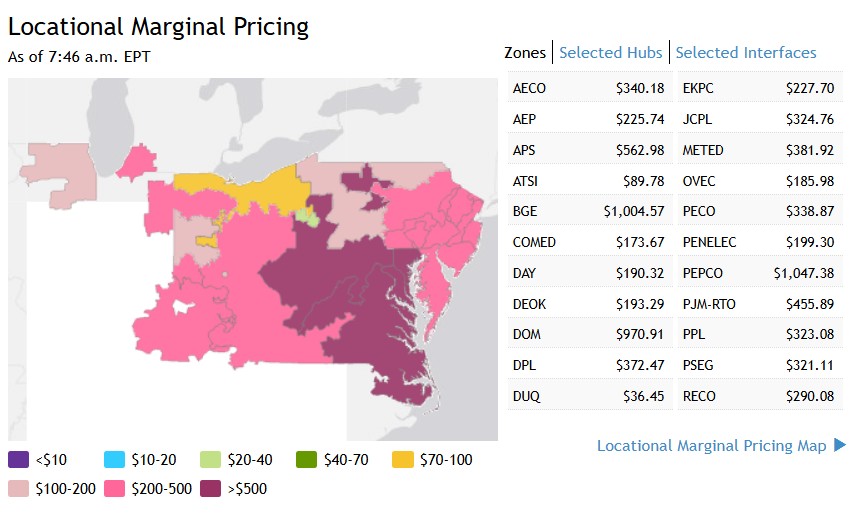Click the PEPCO zone row
Viewport: 857px width, 520px height.
click(758, 273)
